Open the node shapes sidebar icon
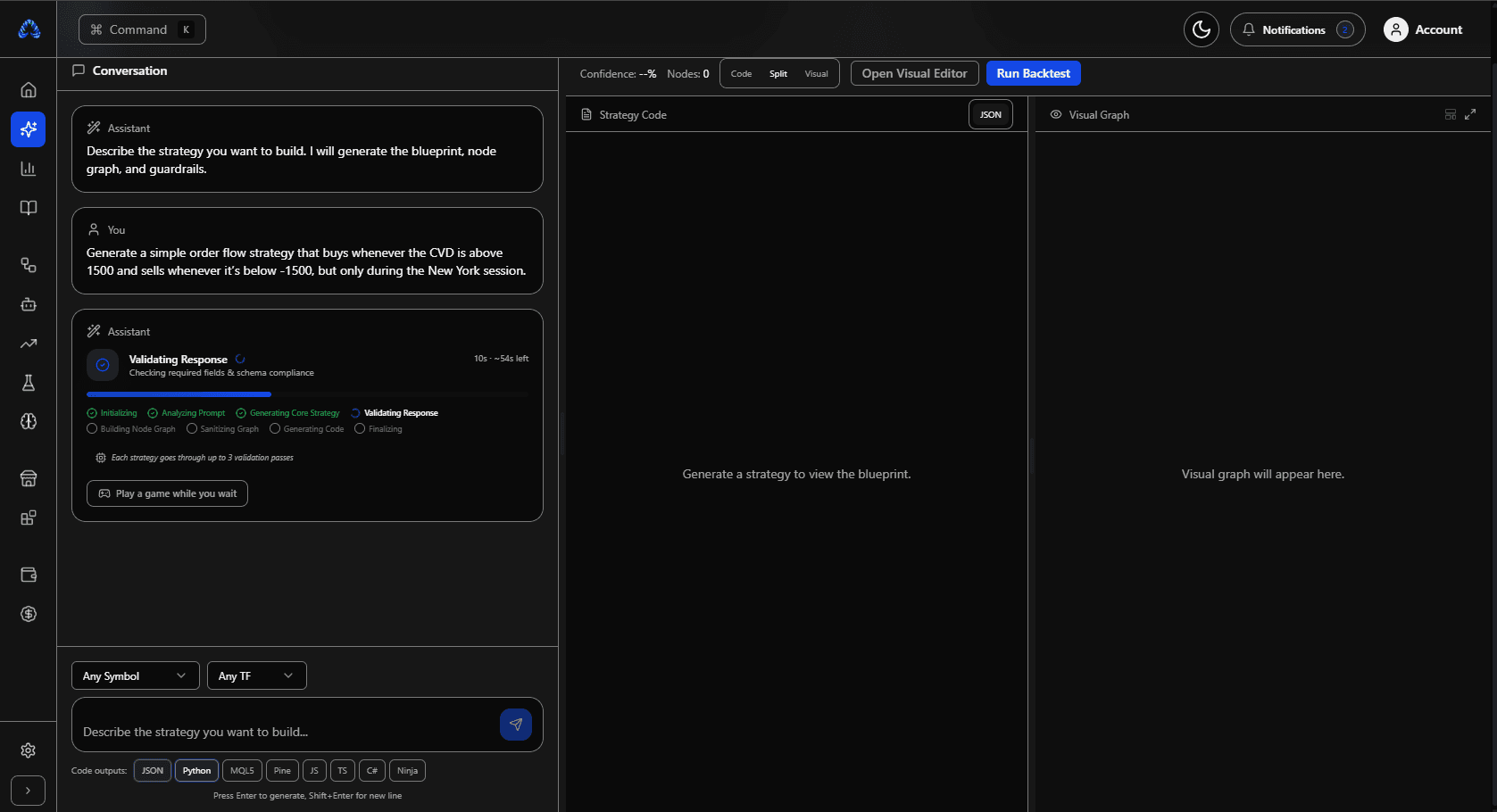The image size is (1497, 812). tap(29, 265)
